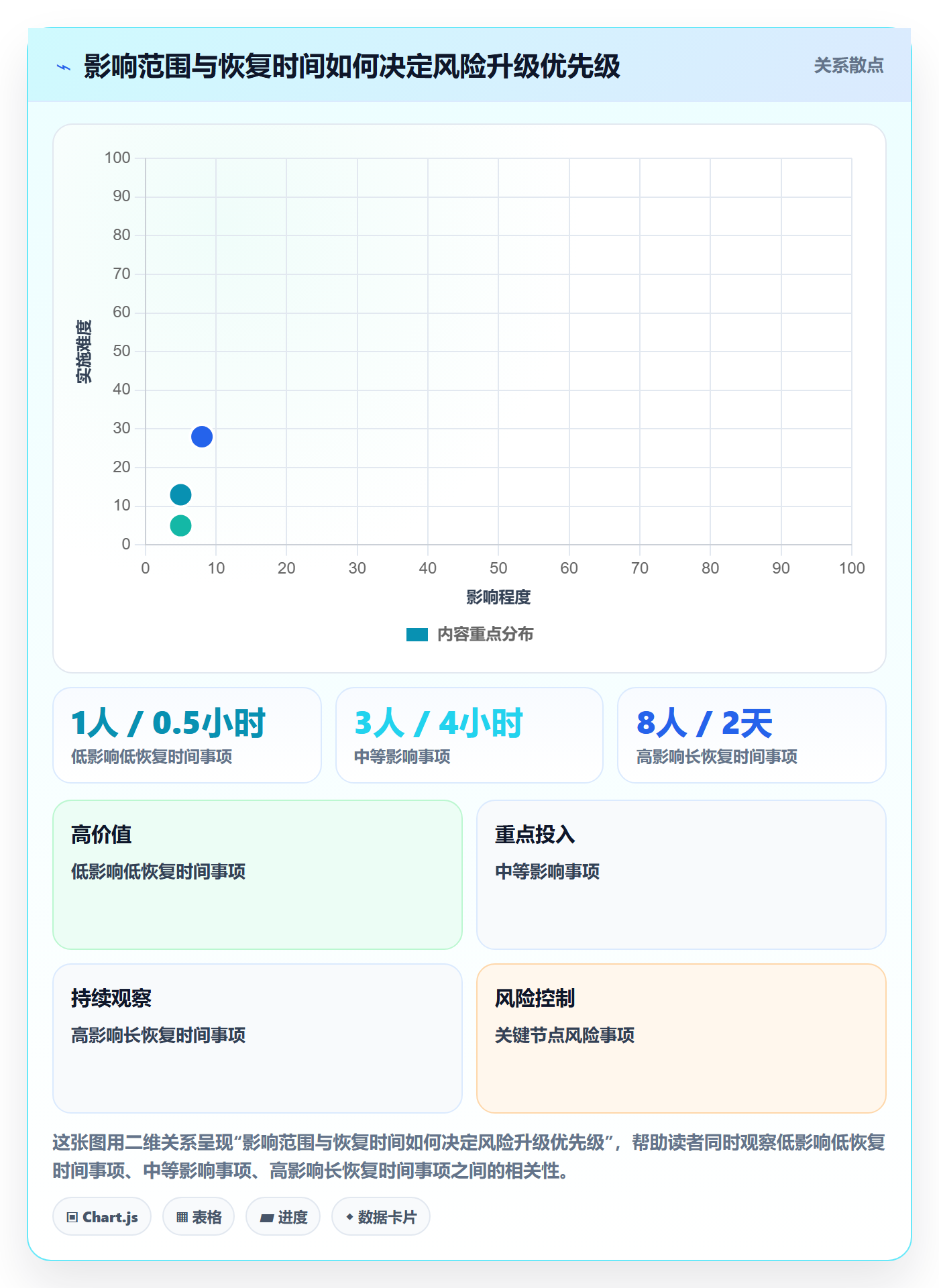Click the square icon in Chart.js chip
This screenshot has height=1288, width=939.
point(72,1218)
